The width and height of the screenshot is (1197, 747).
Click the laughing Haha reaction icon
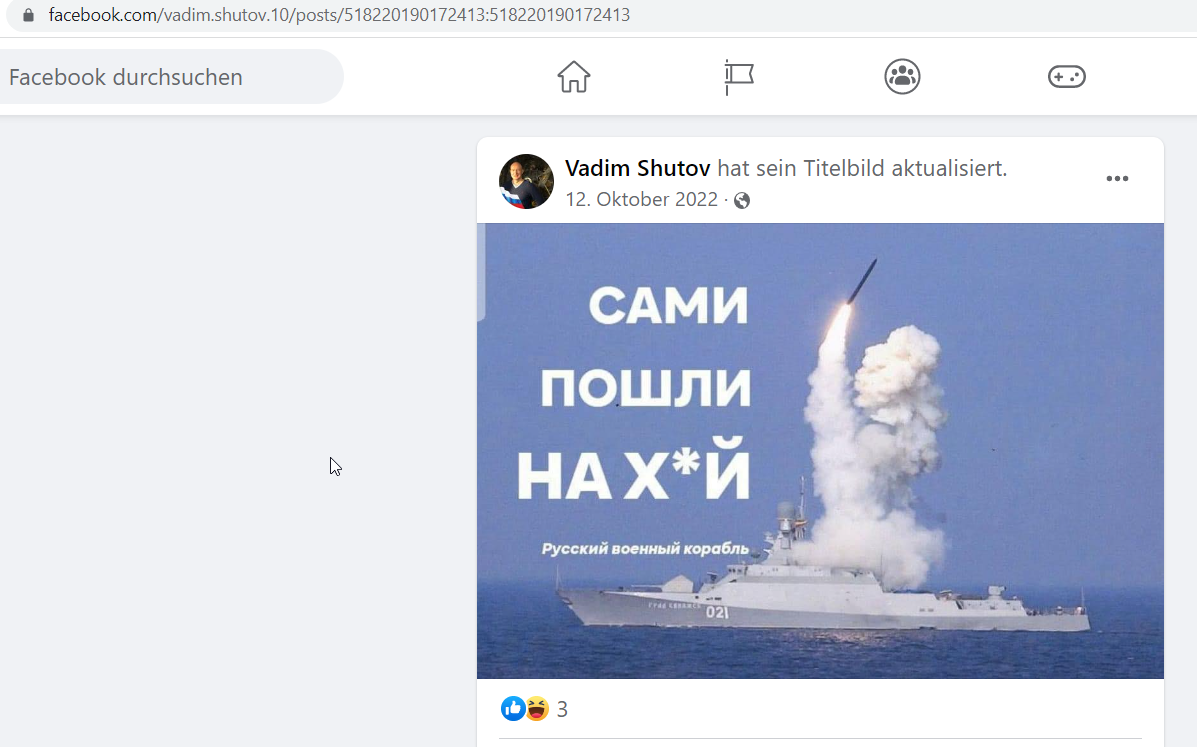[537, 709]
